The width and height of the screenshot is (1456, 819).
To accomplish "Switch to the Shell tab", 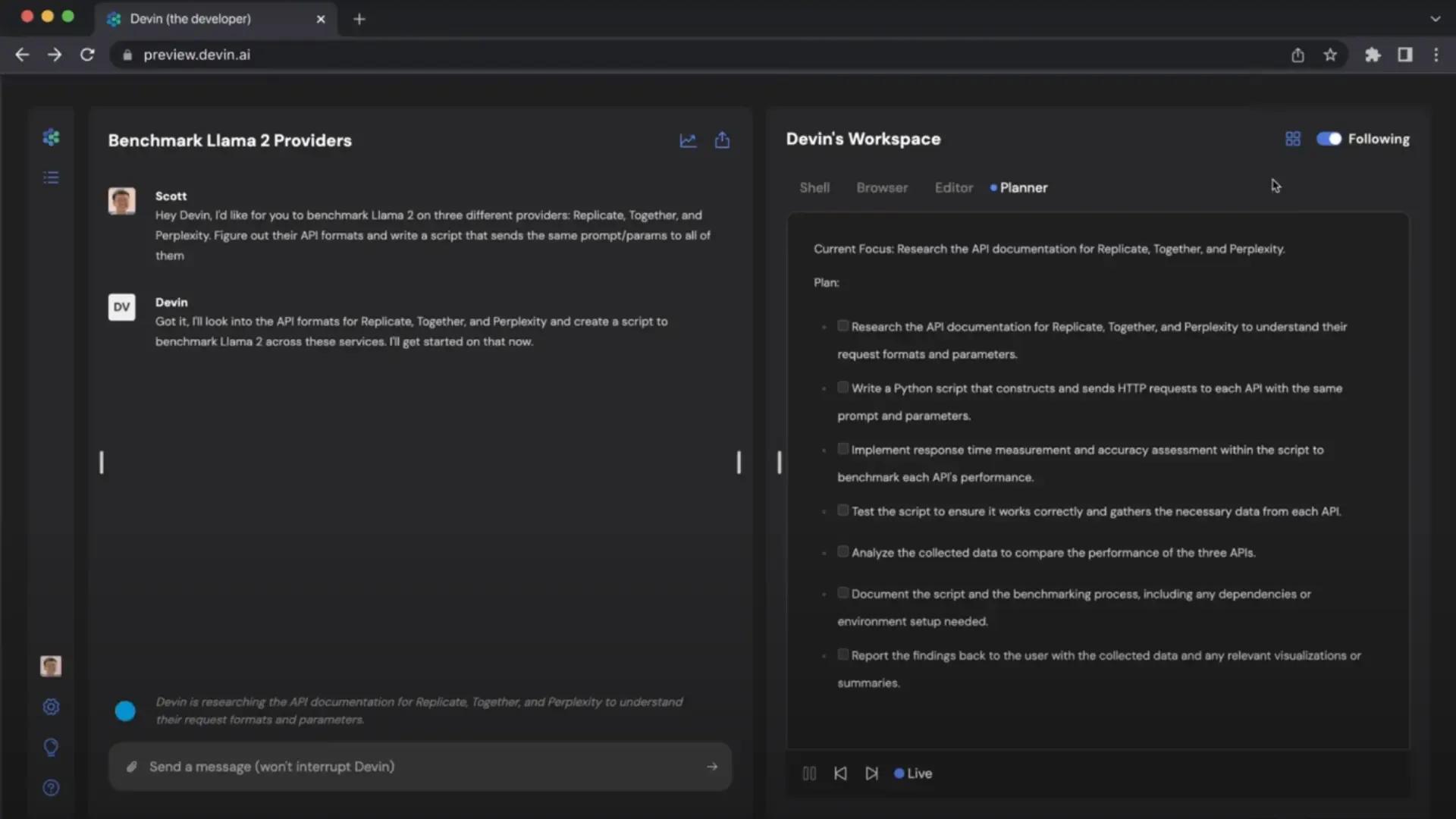I will [814, 187].
